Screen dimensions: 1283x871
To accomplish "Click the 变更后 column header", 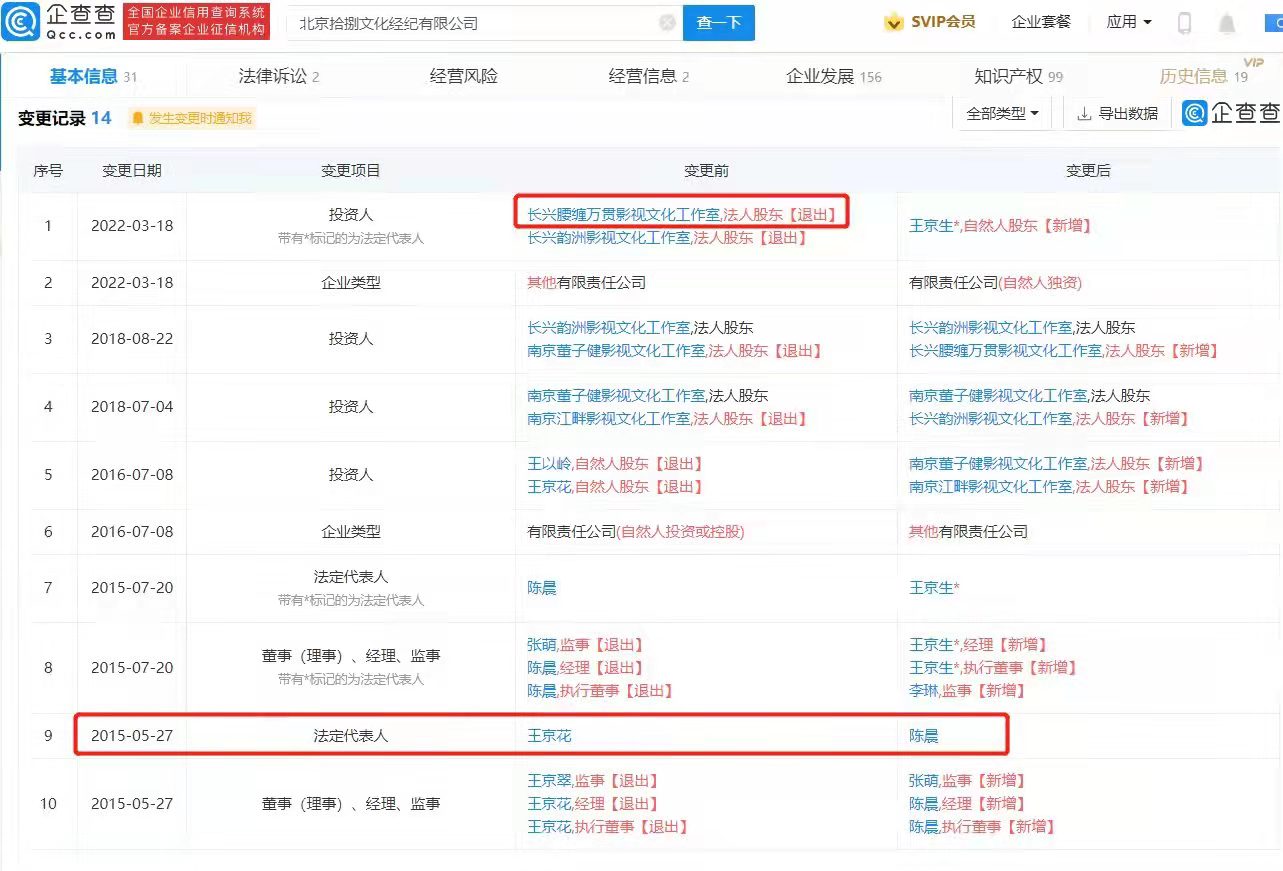I will (x=1088, y=171).
